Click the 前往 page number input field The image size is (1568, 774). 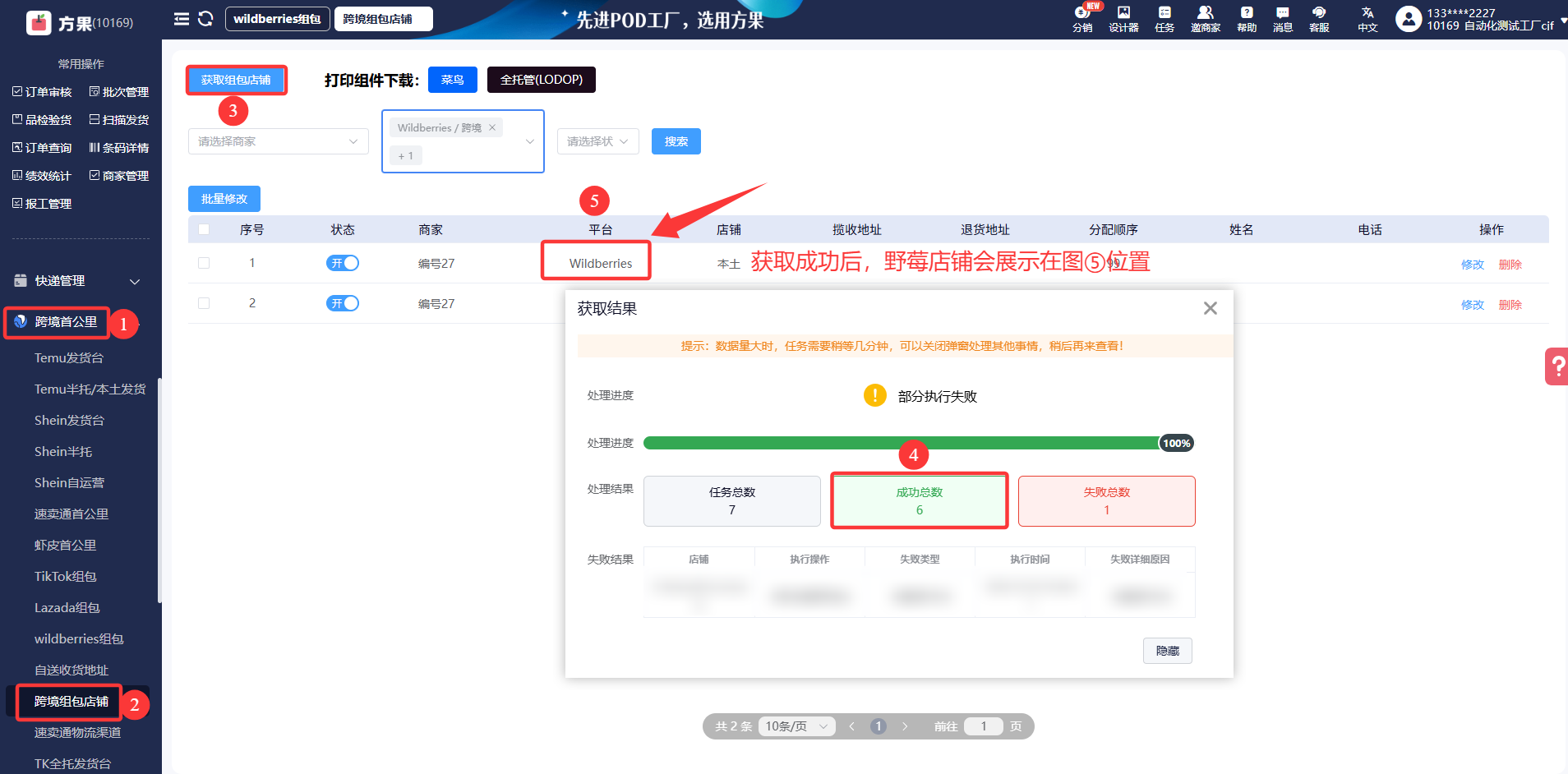pyautogui.click(x=984, y=726)
